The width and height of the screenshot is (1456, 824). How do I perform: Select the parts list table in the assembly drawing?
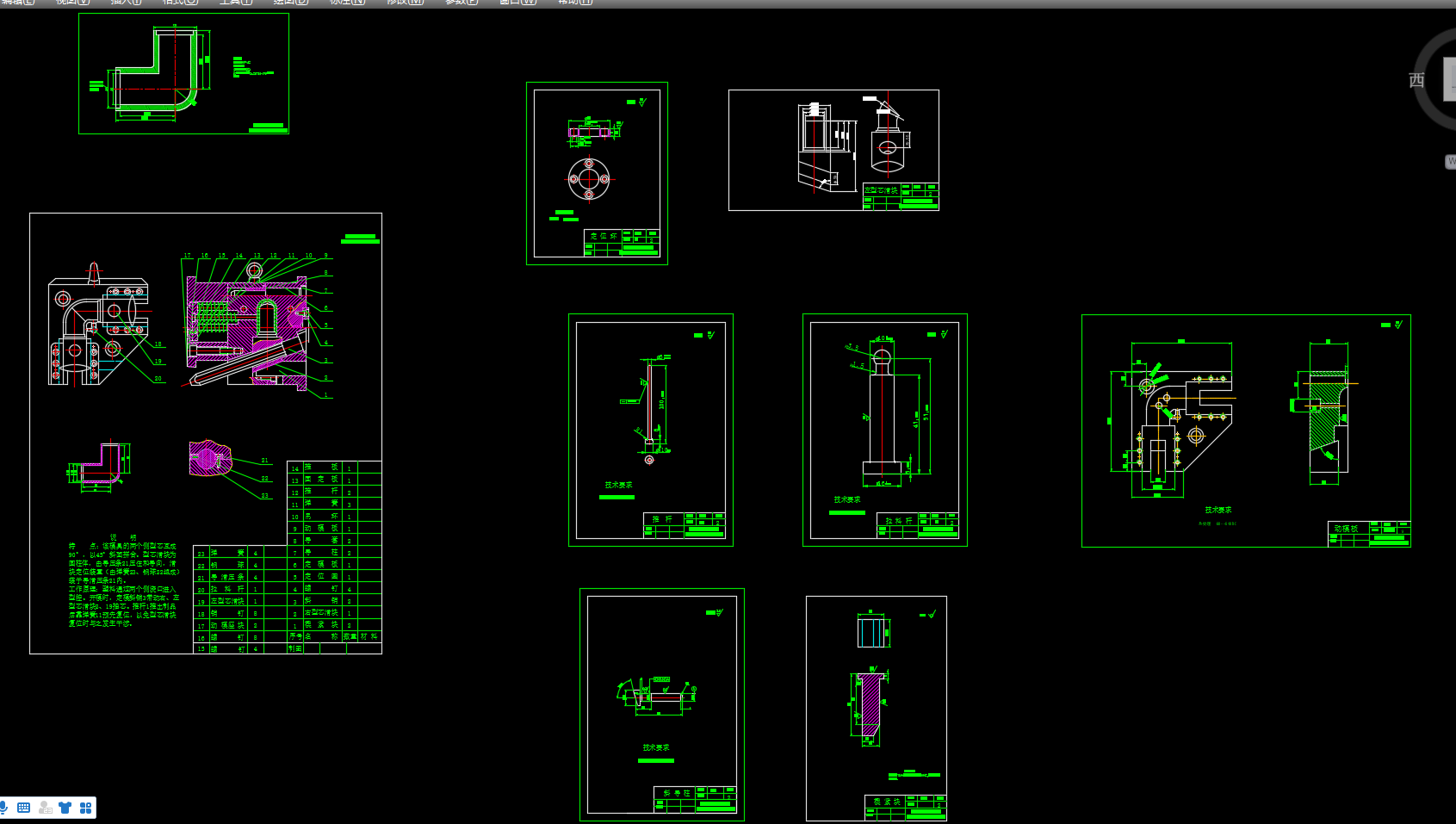(333, 557)
